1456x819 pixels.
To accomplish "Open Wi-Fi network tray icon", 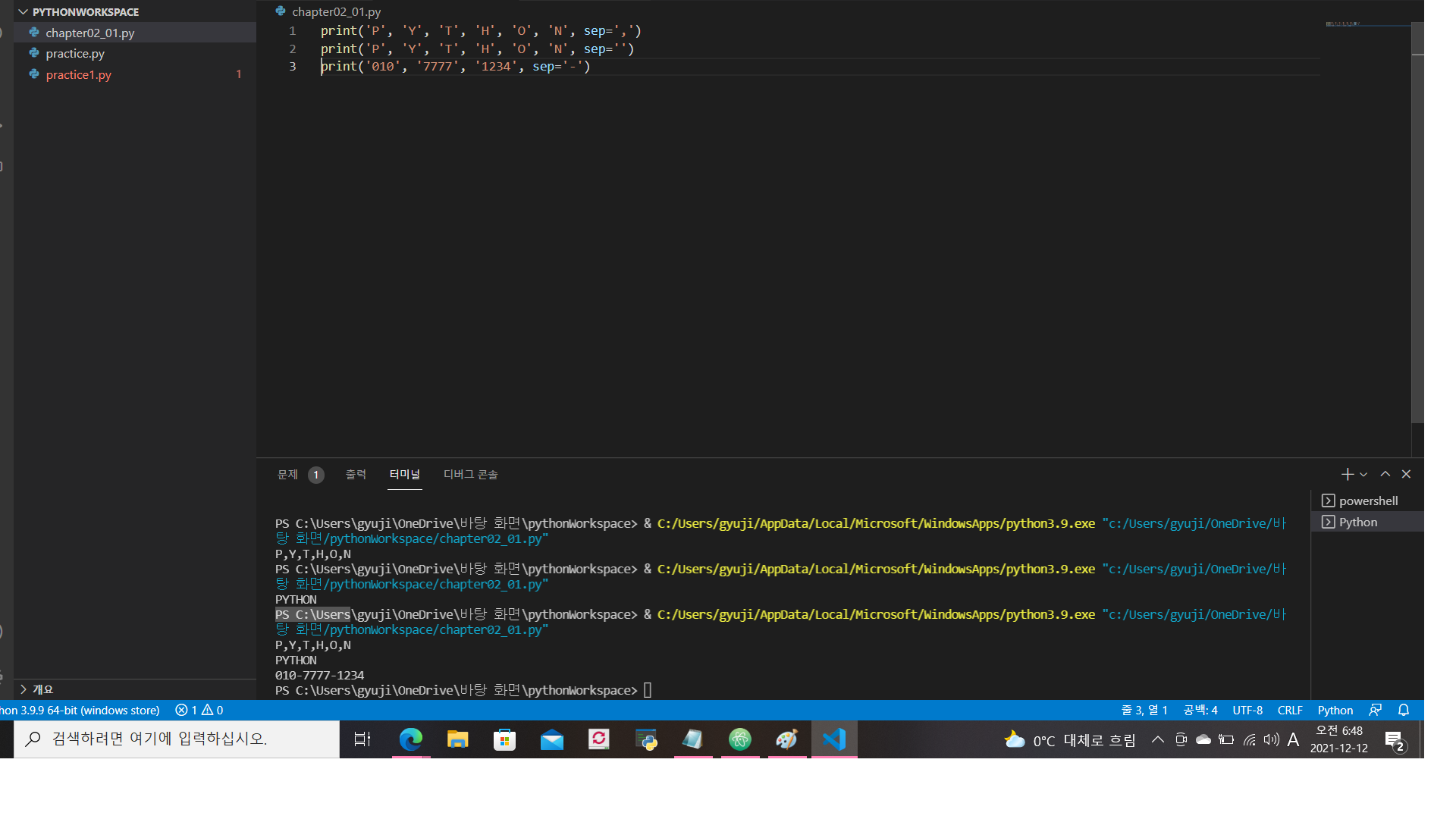I will 1249,739.
